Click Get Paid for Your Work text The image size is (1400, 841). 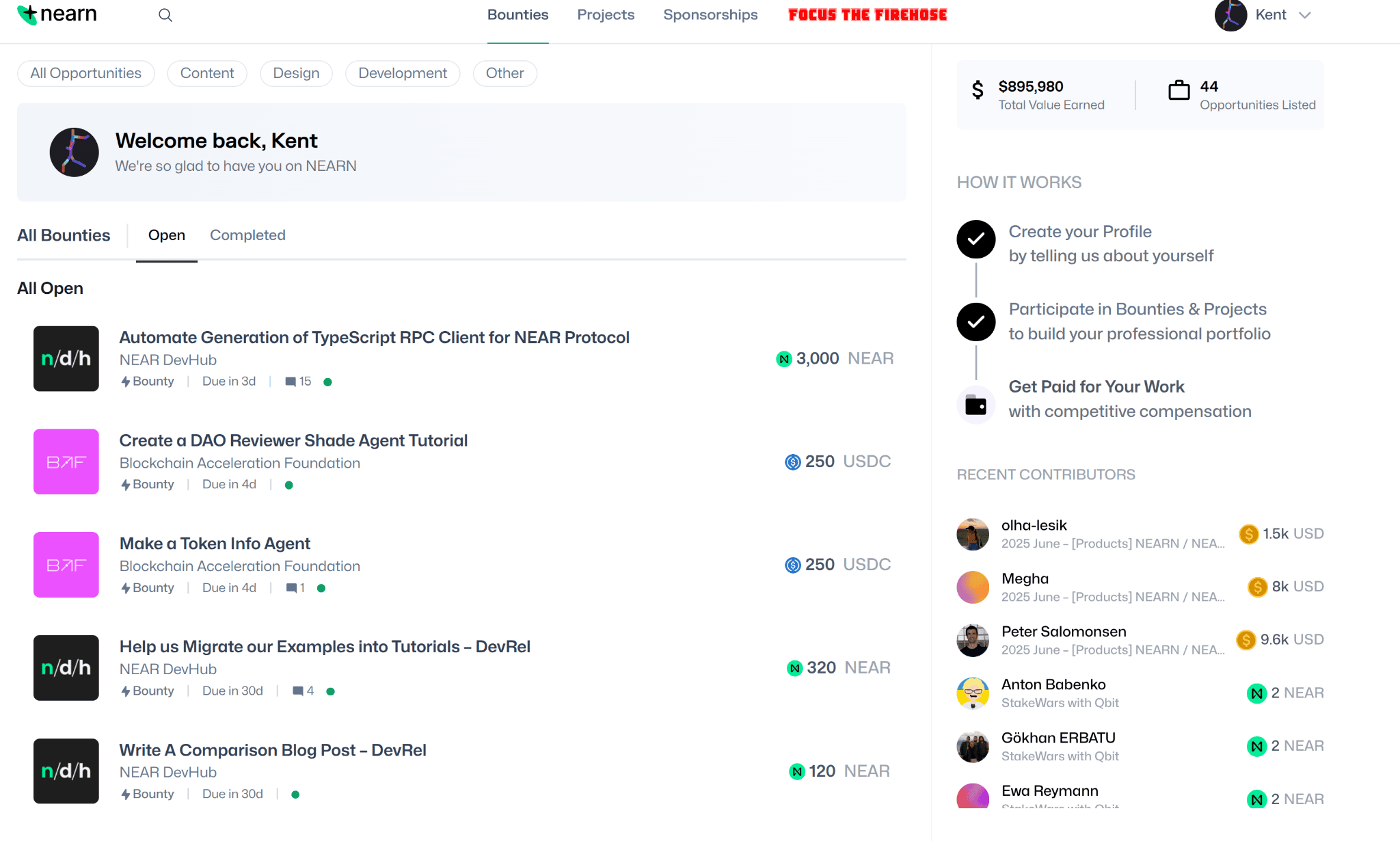coord(1096,387)
